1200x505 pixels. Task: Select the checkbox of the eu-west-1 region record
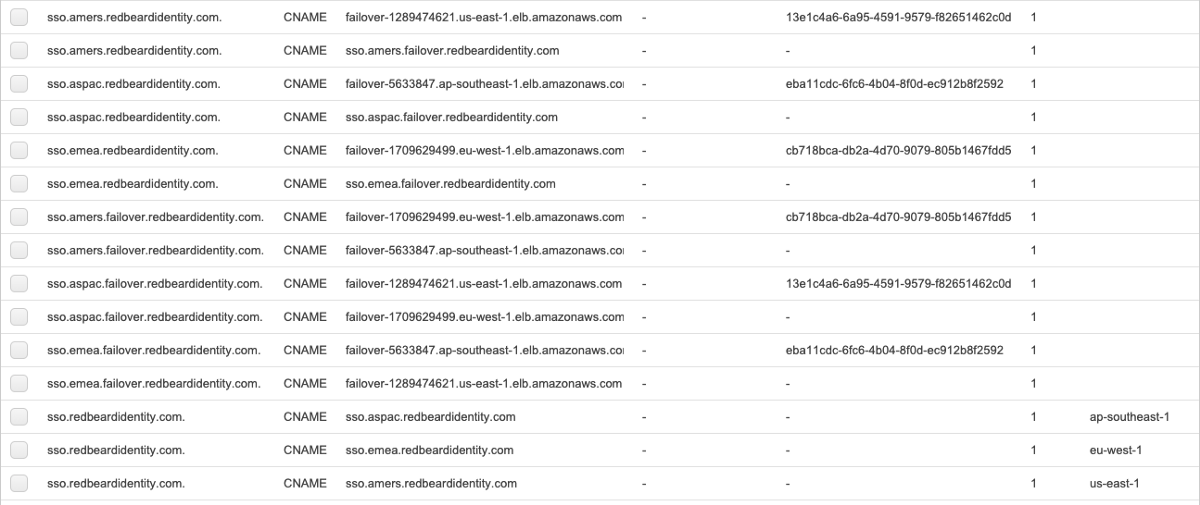[19, 450]
